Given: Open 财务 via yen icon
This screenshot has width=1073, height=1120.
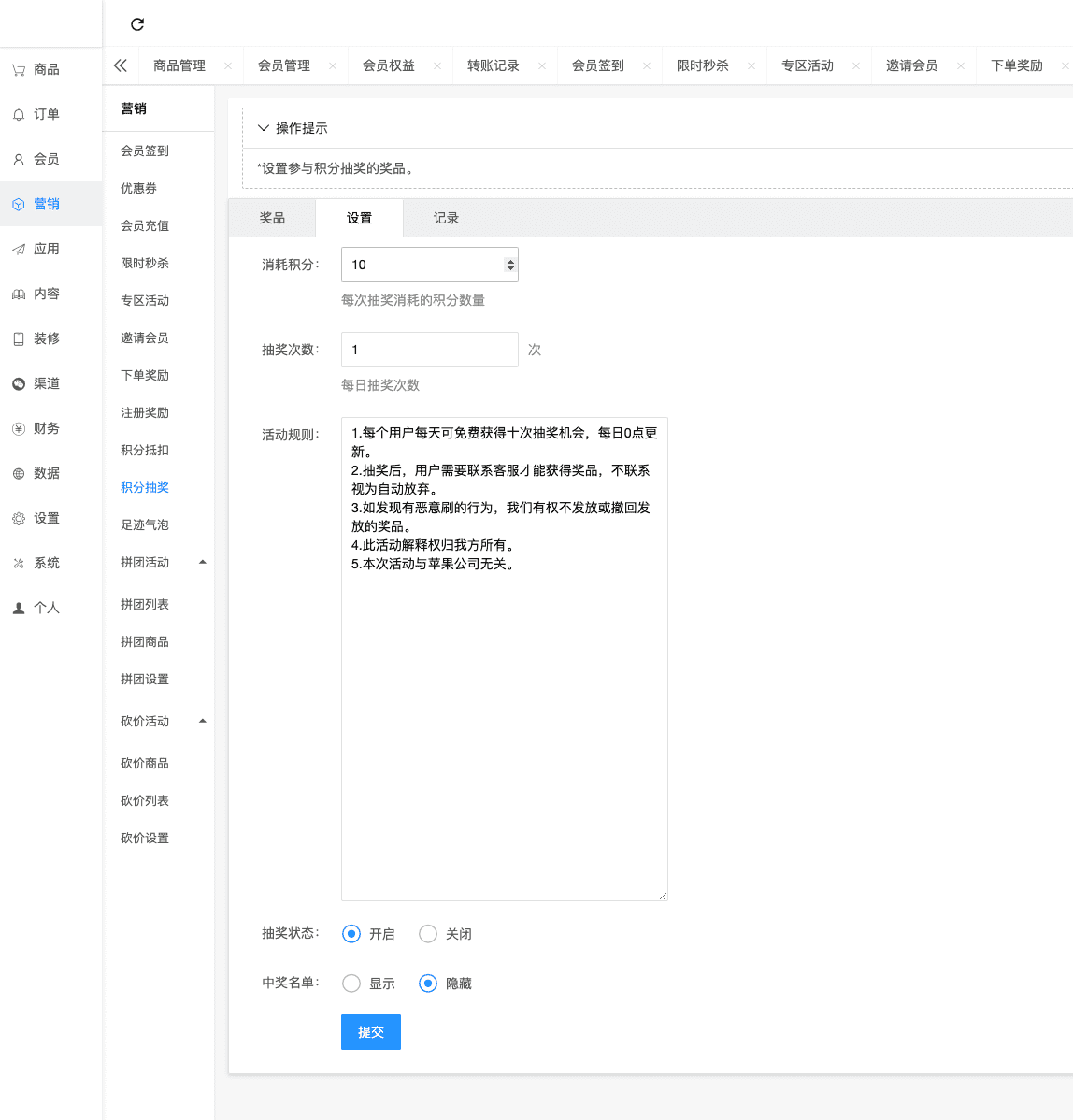Looking at the screenshot, I should 19,429.
